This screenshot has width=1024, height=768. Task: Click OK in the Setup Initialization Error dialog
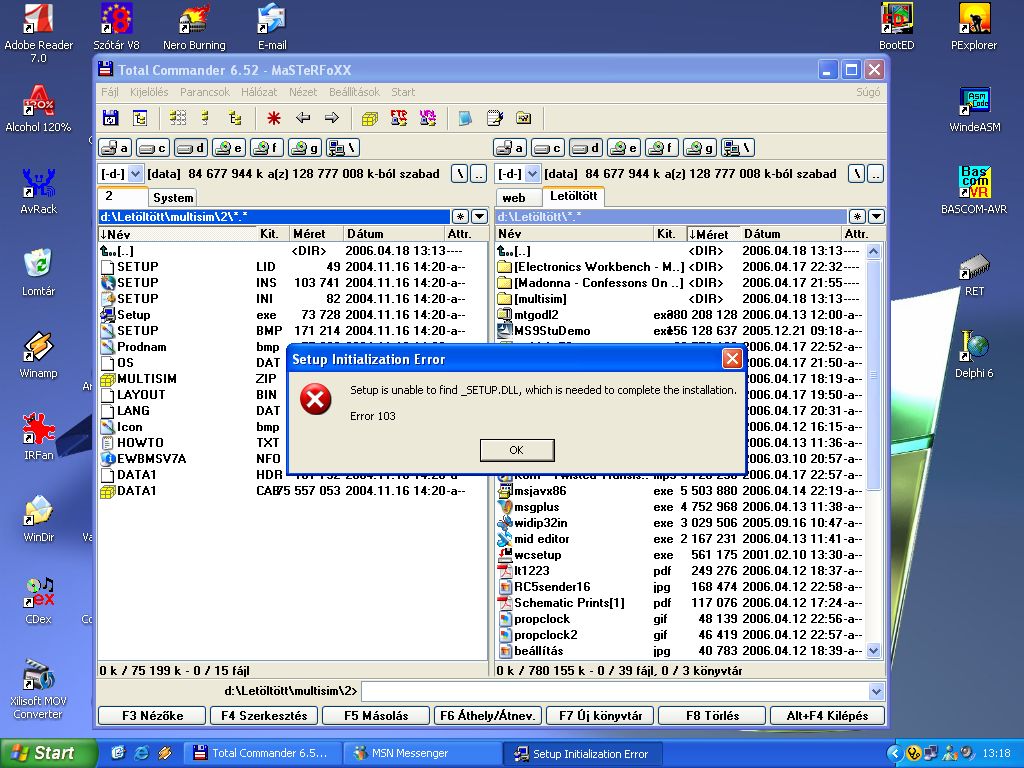517,450
